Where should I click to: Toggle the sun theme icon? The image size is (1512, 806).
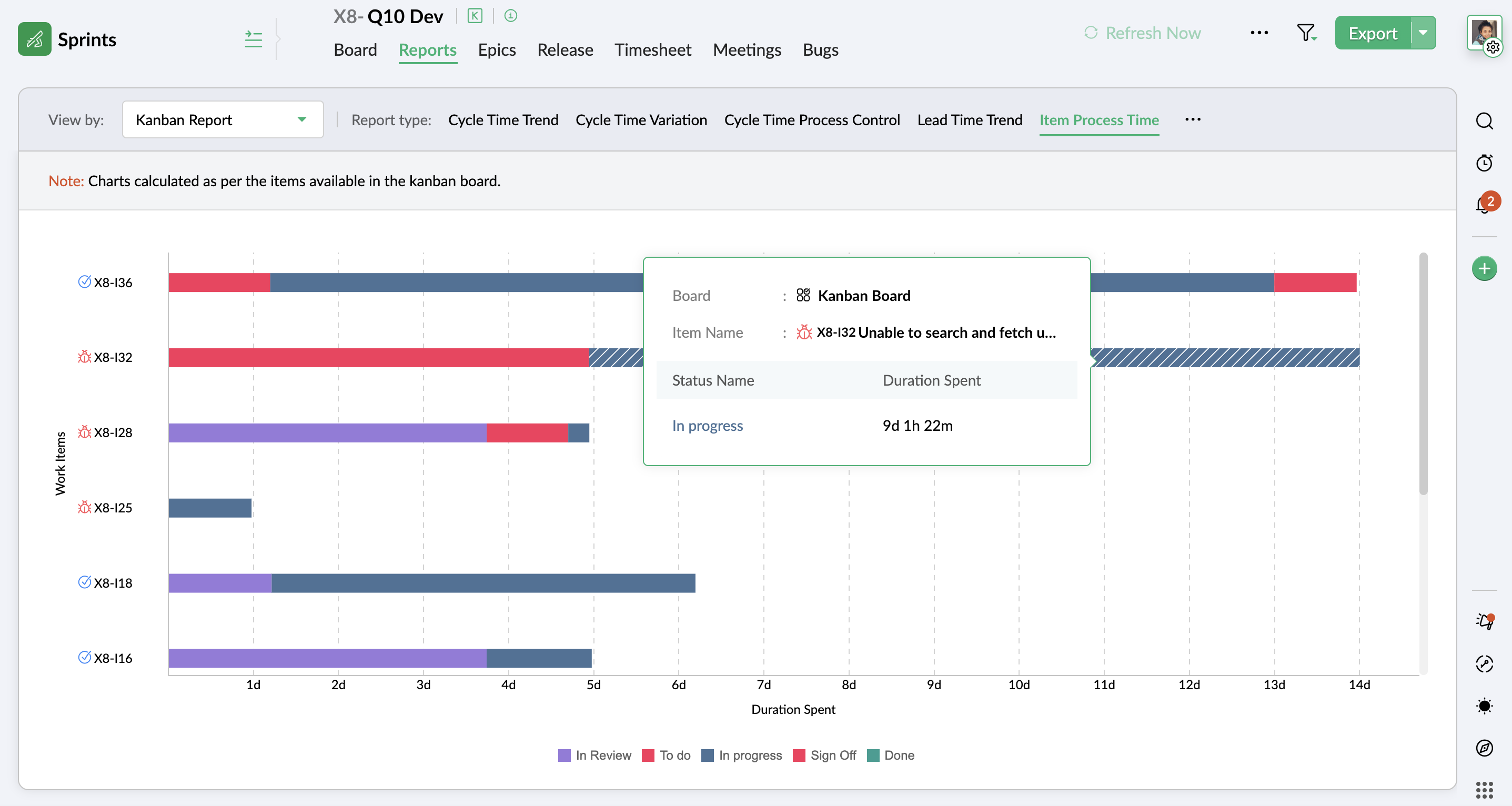pos(1484,706)
